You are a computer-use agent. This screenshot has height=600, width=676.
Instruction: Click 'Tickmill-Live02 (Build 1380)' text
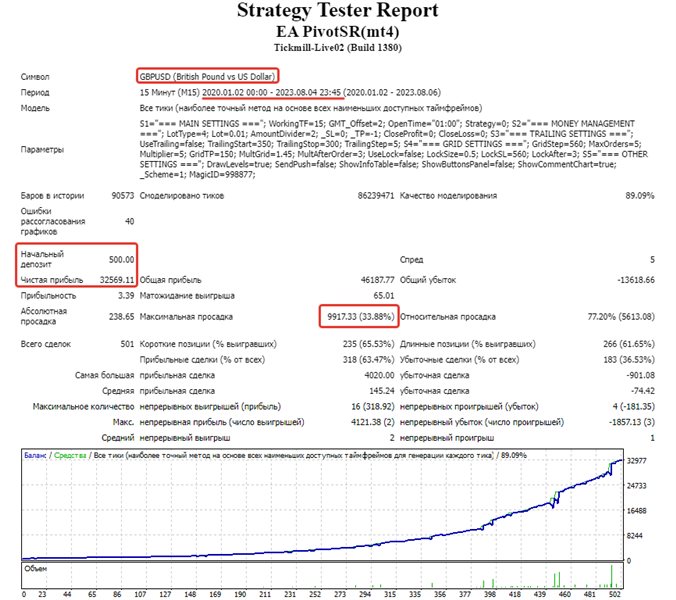(338, 47)
